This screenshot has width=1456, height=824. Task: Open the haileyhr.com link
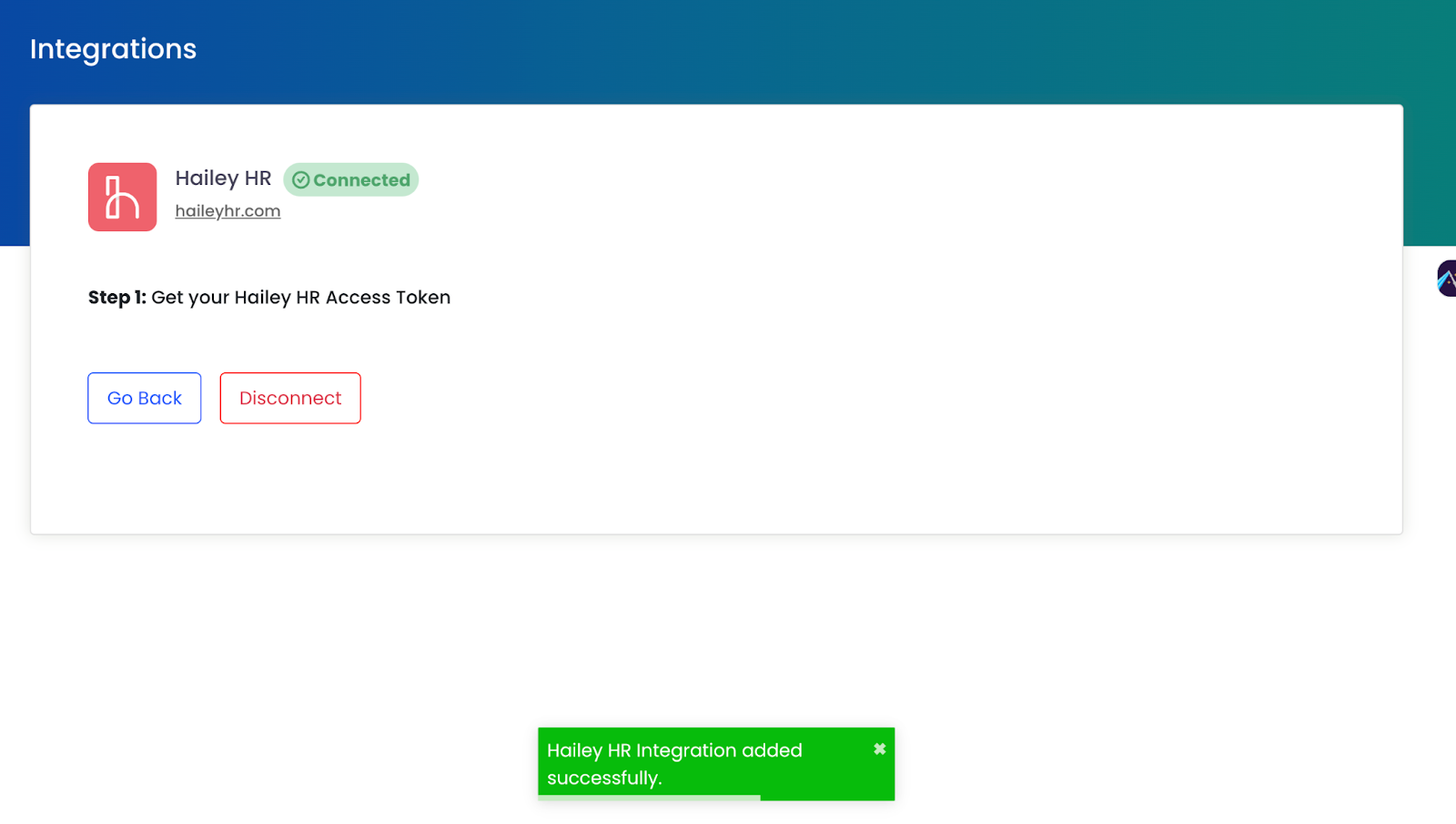point(227,211)
